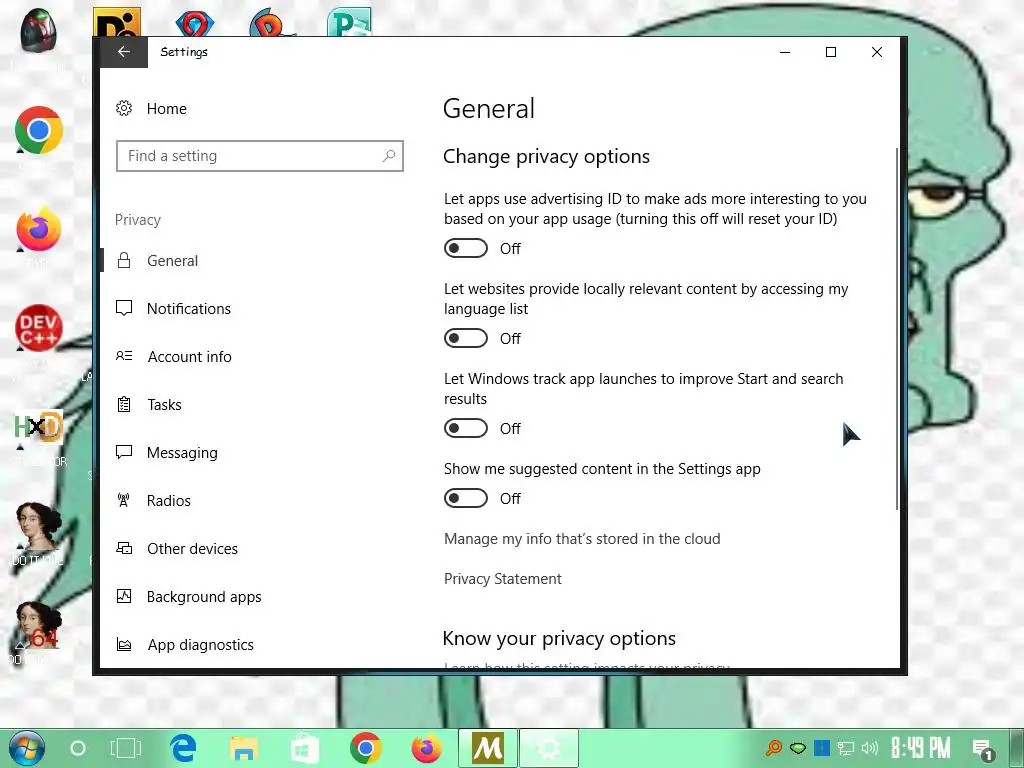This screenshot has height=768, width=1024.
Task: Open Settings Home with the gear icon
Action: [124, 108]
